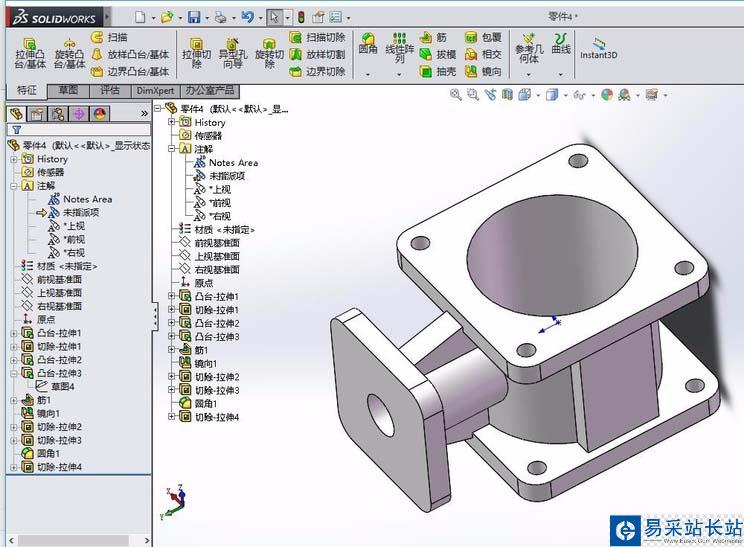Expand the History node in the left tree
This screenshot has width=744, height=547.
14,159
